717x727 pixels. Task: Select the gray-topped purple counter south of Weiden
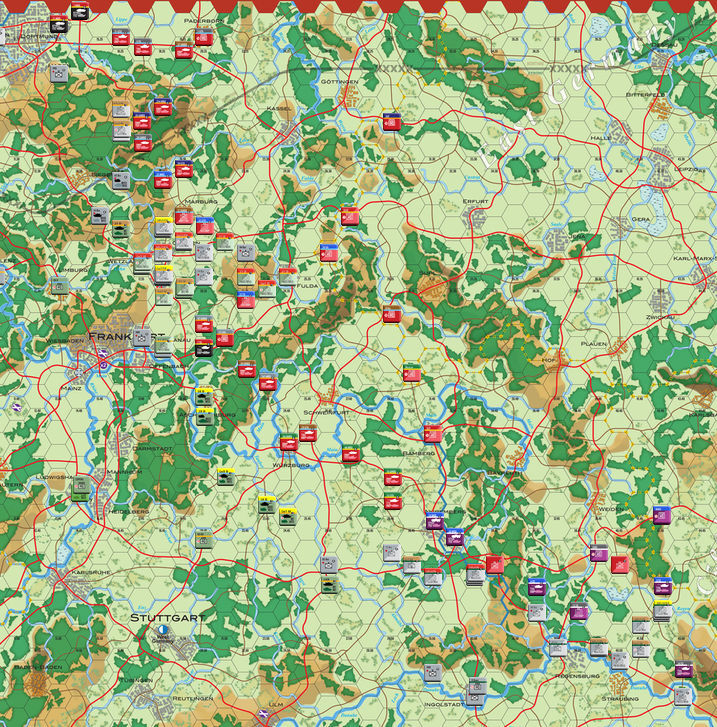click(599, 553)
